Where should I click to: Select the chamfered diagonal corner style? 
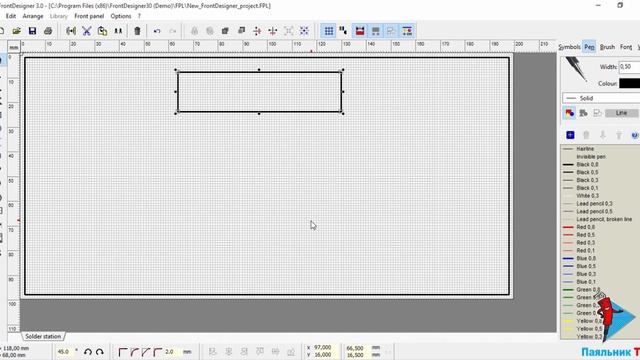(146, 352)
